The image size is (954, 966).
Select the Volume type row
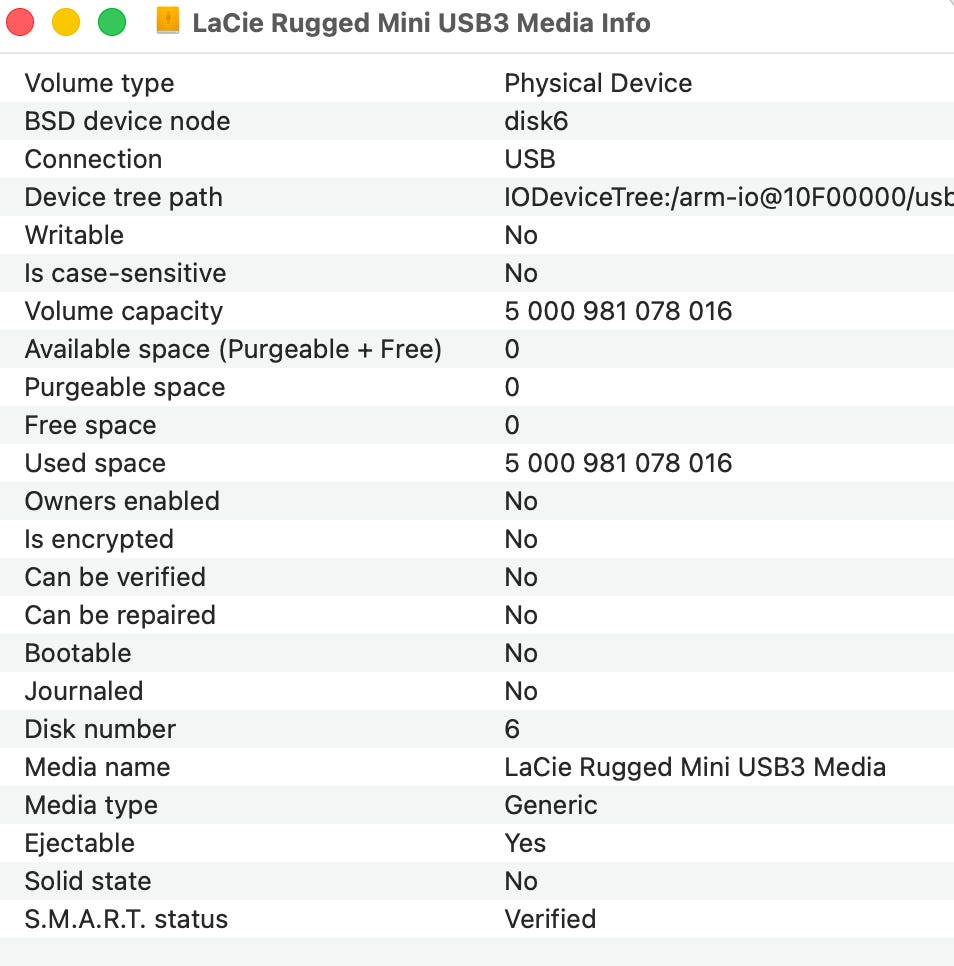tap(99, 83)
